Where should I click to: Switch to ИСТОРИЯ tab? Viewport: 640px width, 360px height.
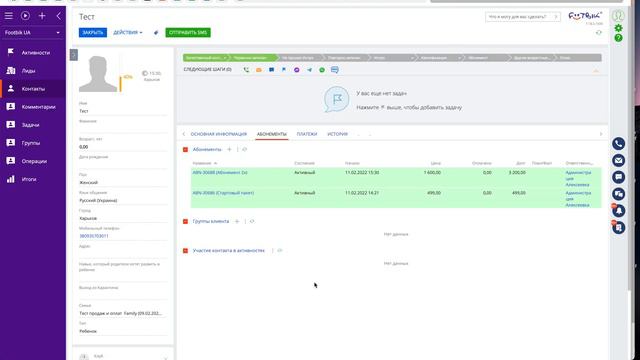tap(338, 134)
